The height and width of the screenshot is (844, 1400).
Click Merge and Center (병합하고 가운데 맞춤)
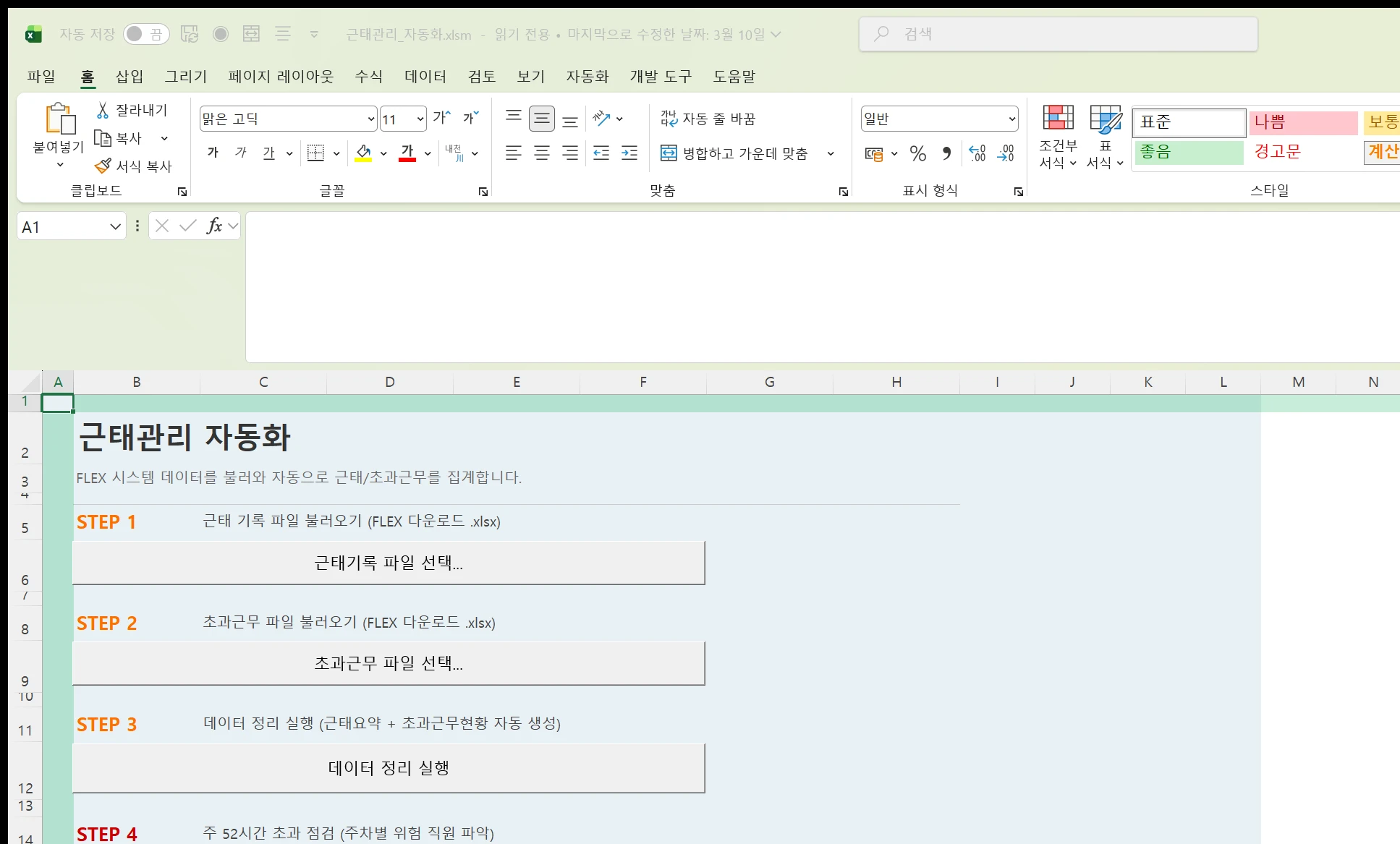pyautogui.click(x=734, y=153)
